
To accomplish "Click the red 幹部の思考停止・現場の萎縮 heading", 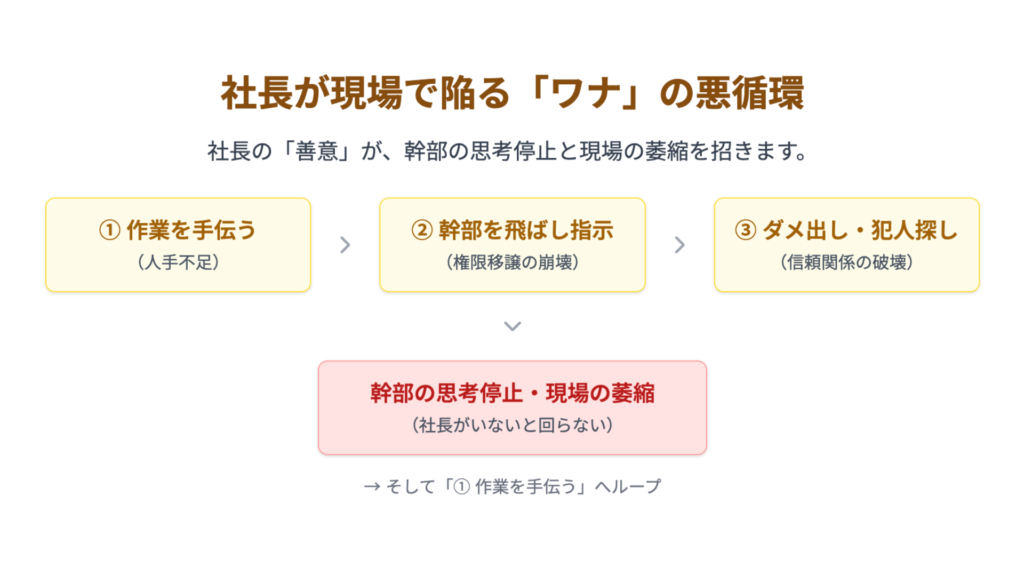I will tap(512, 393).
